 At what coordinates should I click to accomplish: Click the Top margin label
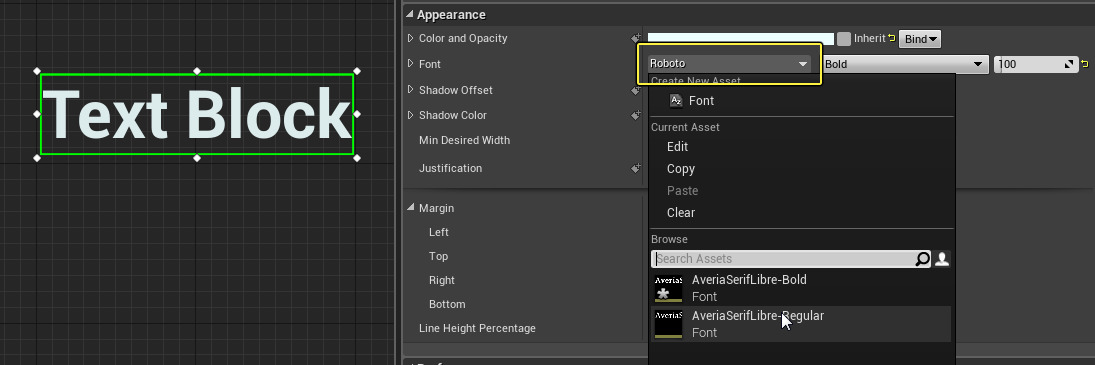(x=439, y=256)
